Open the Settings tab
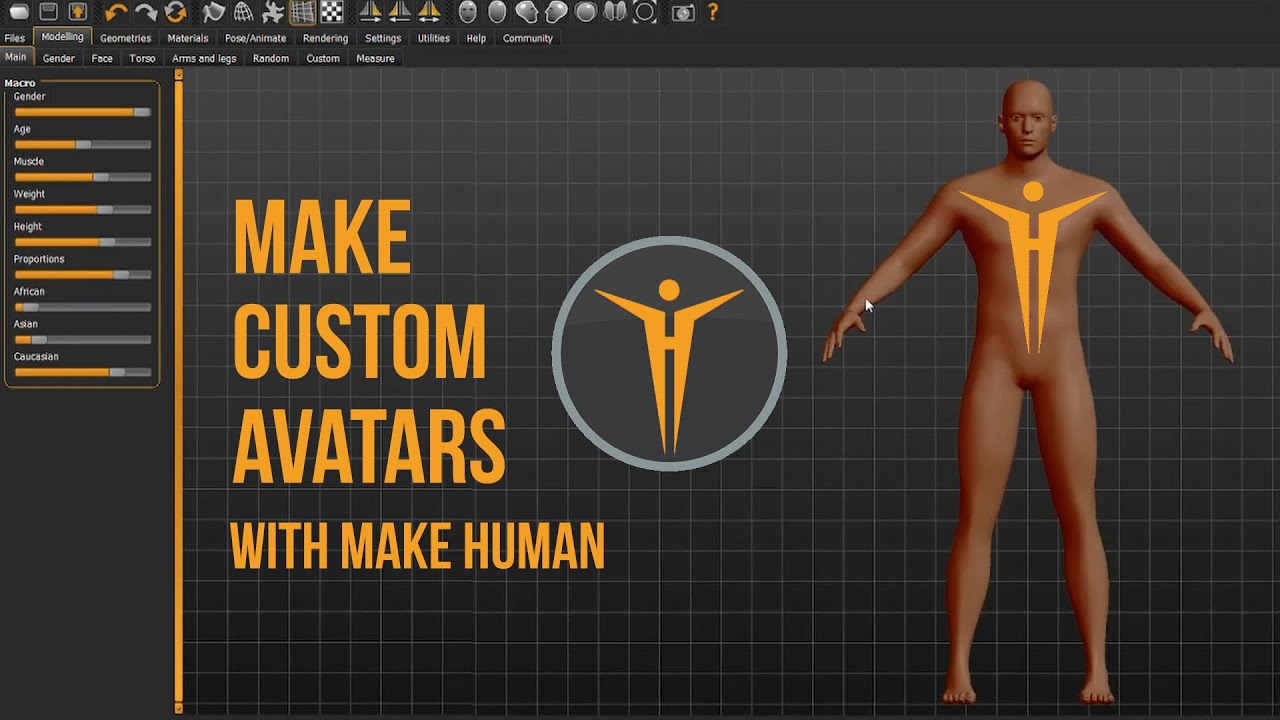 click(383, 38)
